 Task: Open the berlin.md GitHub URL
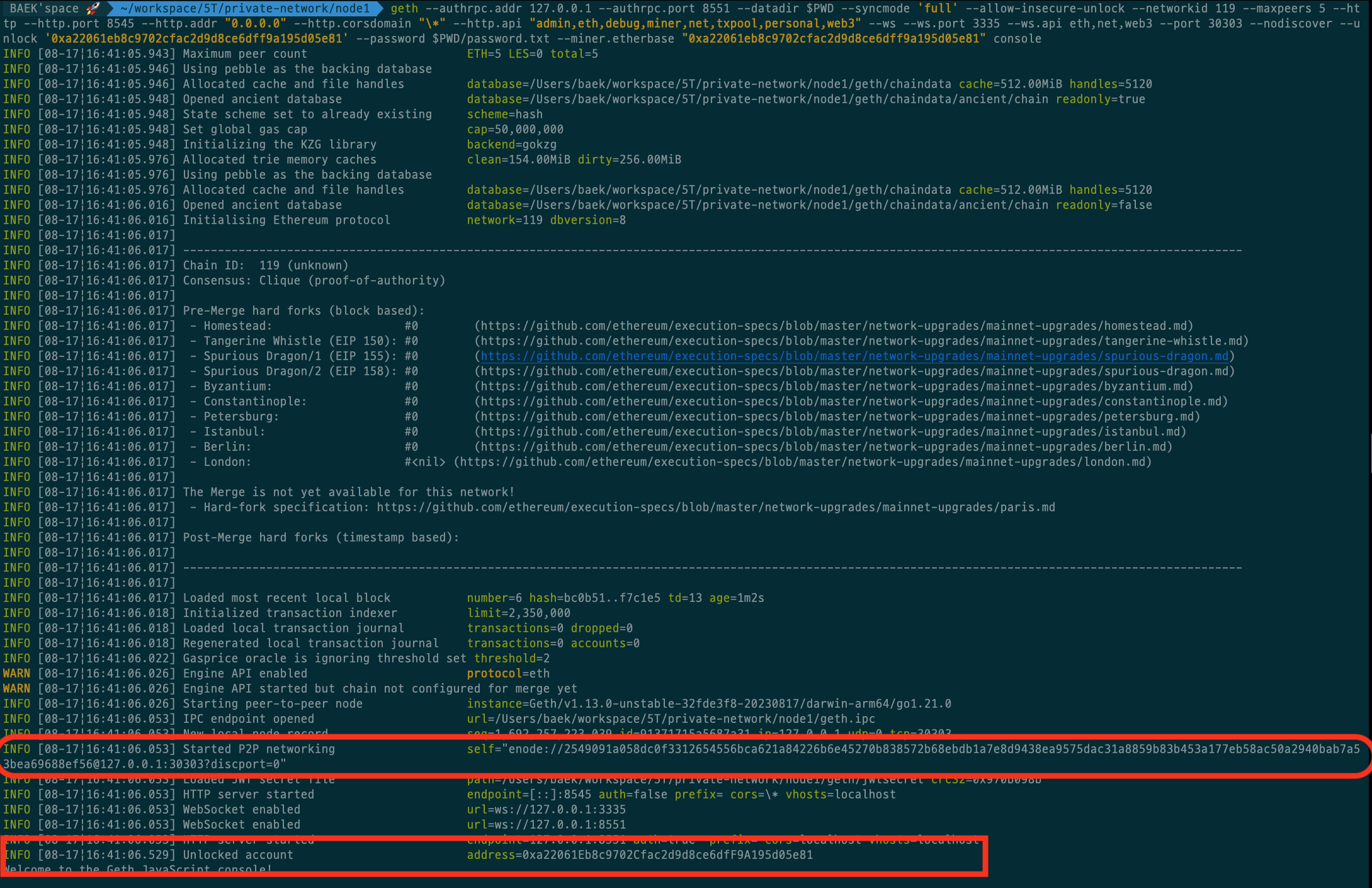[824, 447]
